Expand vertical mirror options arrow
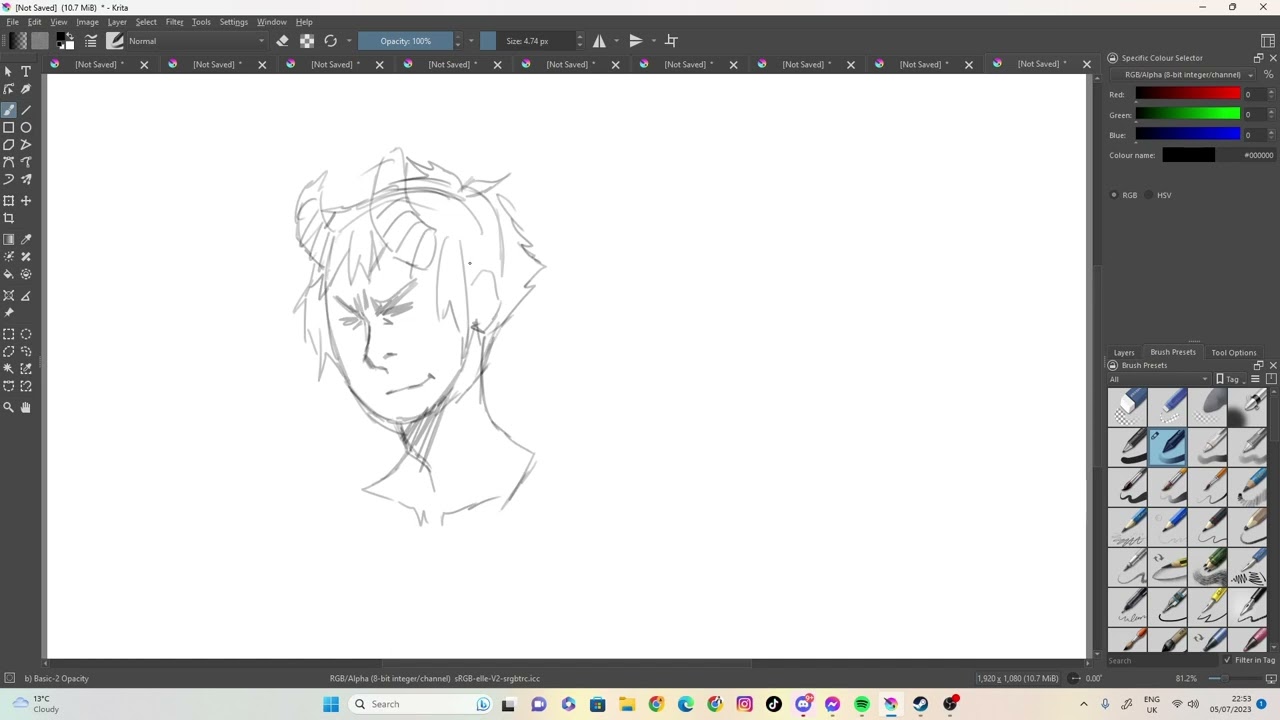The height and width of the screenshot is (720, 1280). pos(653,41)
